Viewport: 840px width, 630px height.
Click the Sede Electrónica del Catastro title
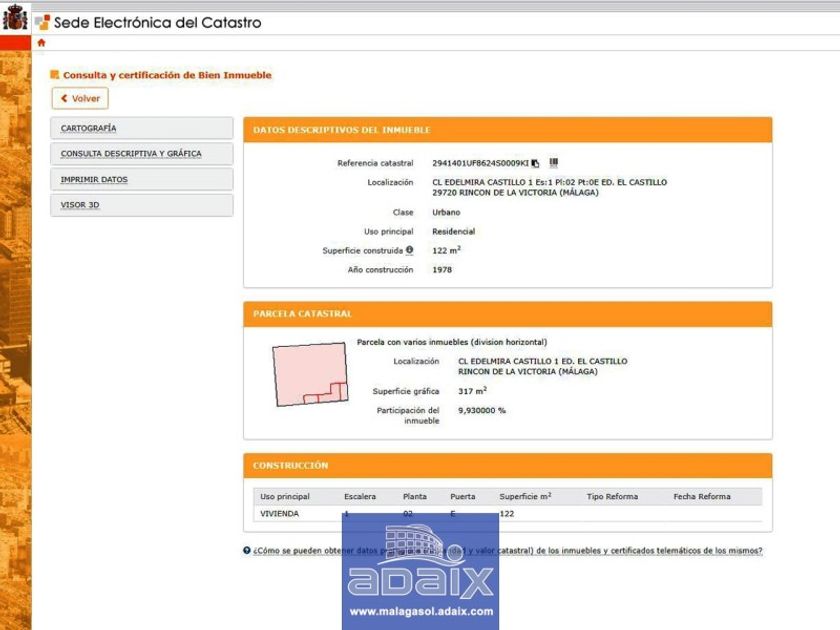point(158,22)
